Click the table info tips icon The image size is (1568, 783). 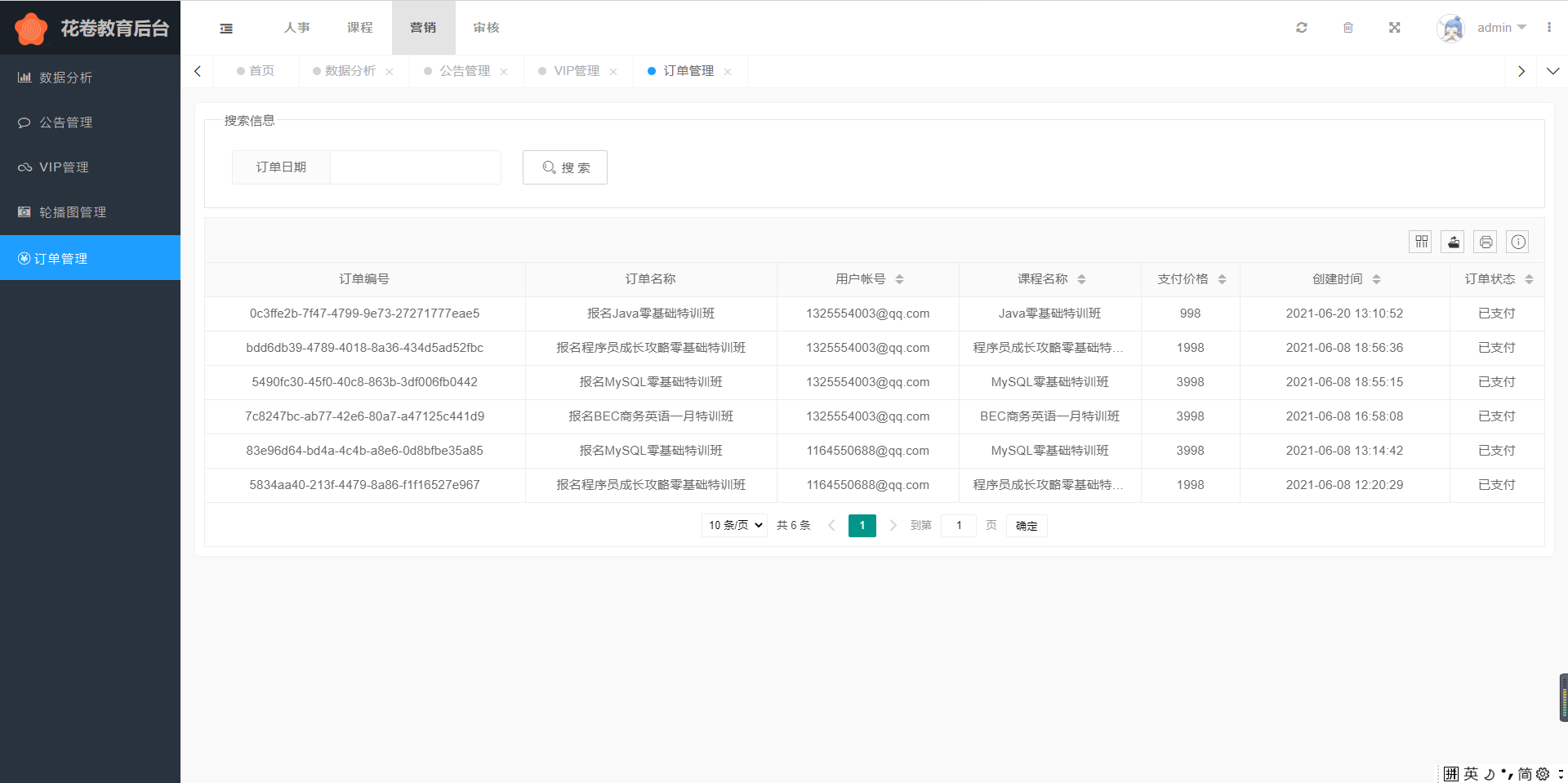[1518, 242]
